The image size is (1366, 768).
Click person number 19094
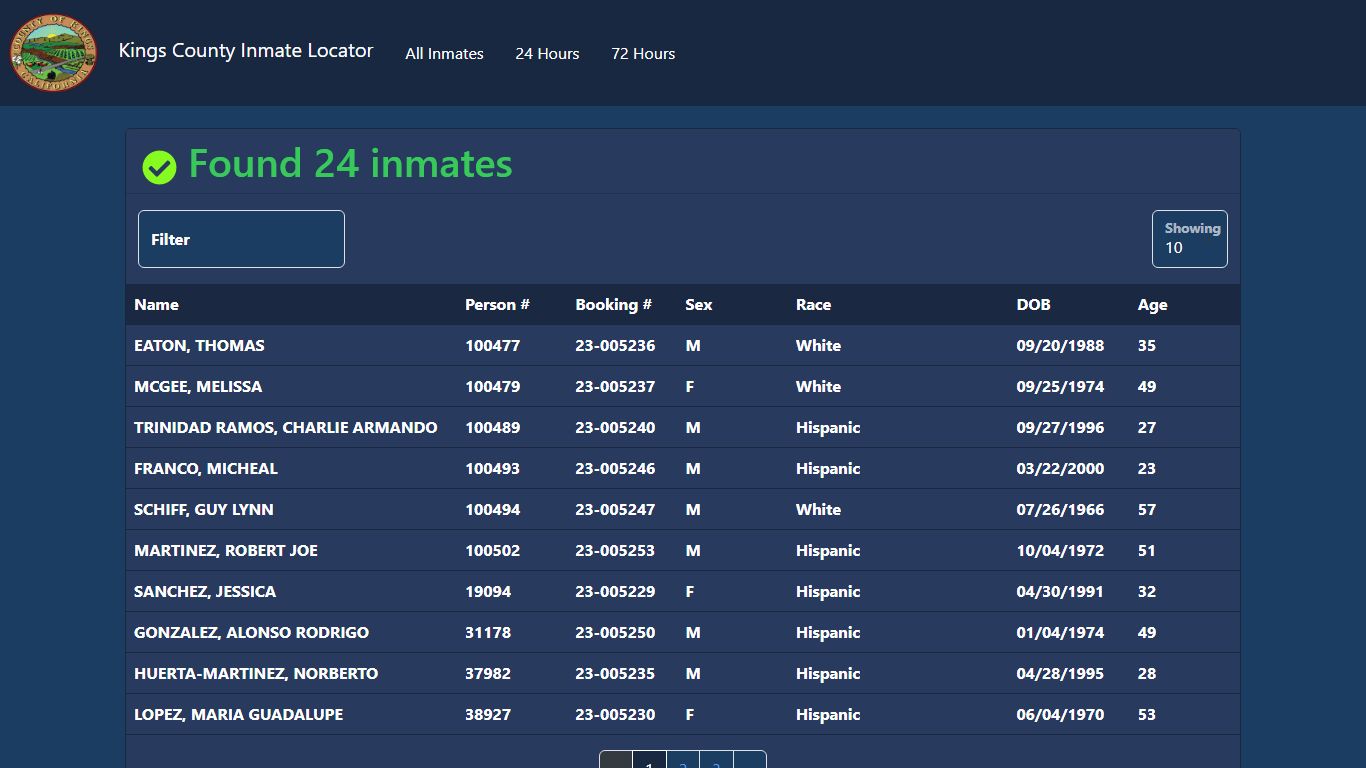488,592
